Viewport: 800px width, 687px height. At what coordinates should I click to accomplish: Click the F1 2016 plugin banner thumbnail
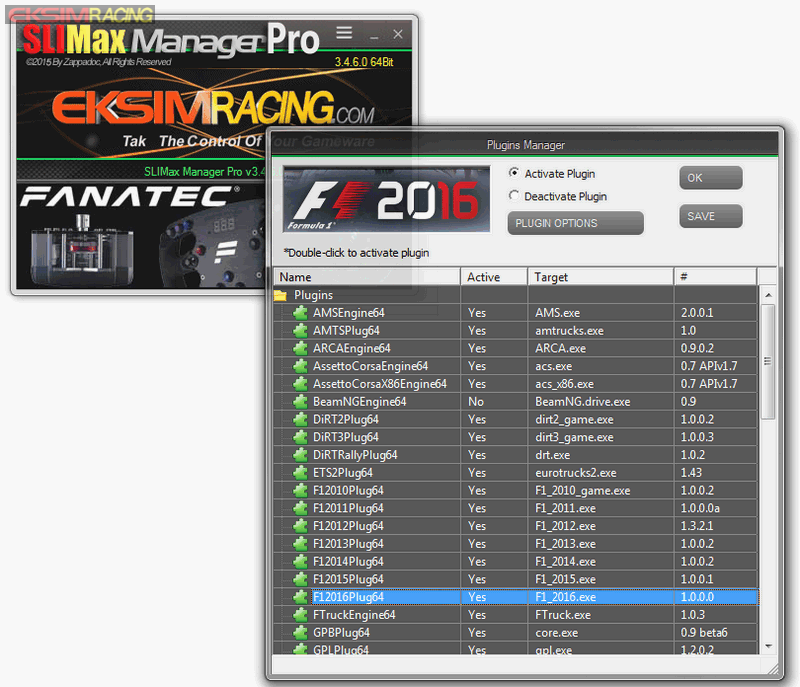tap(387, 199)
